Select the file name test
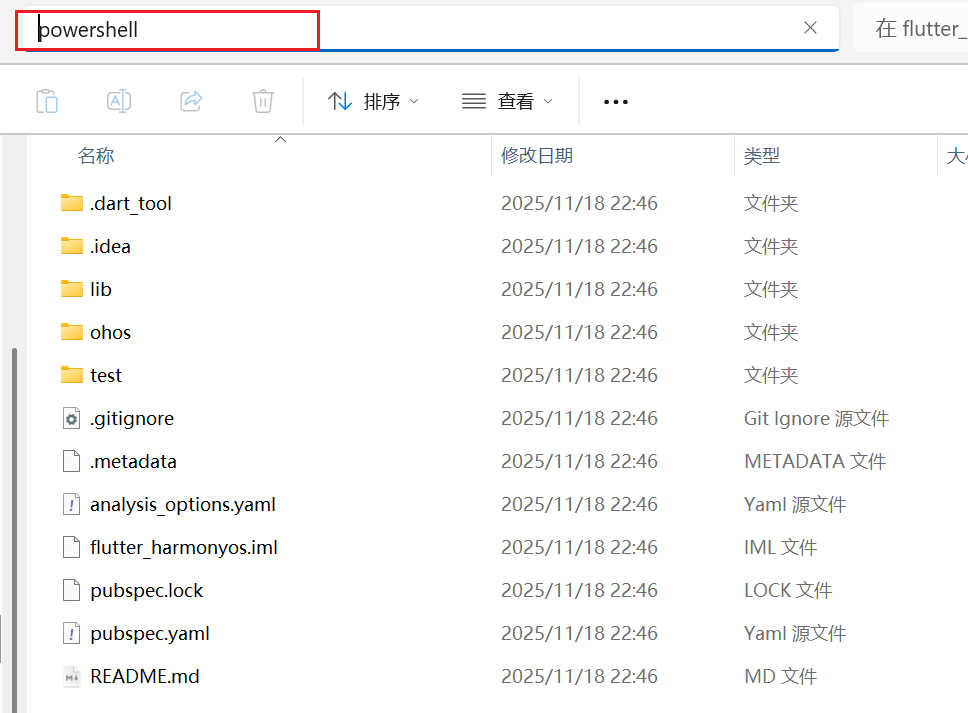Screen dimensions: 968x713 (x=106, y=375)
